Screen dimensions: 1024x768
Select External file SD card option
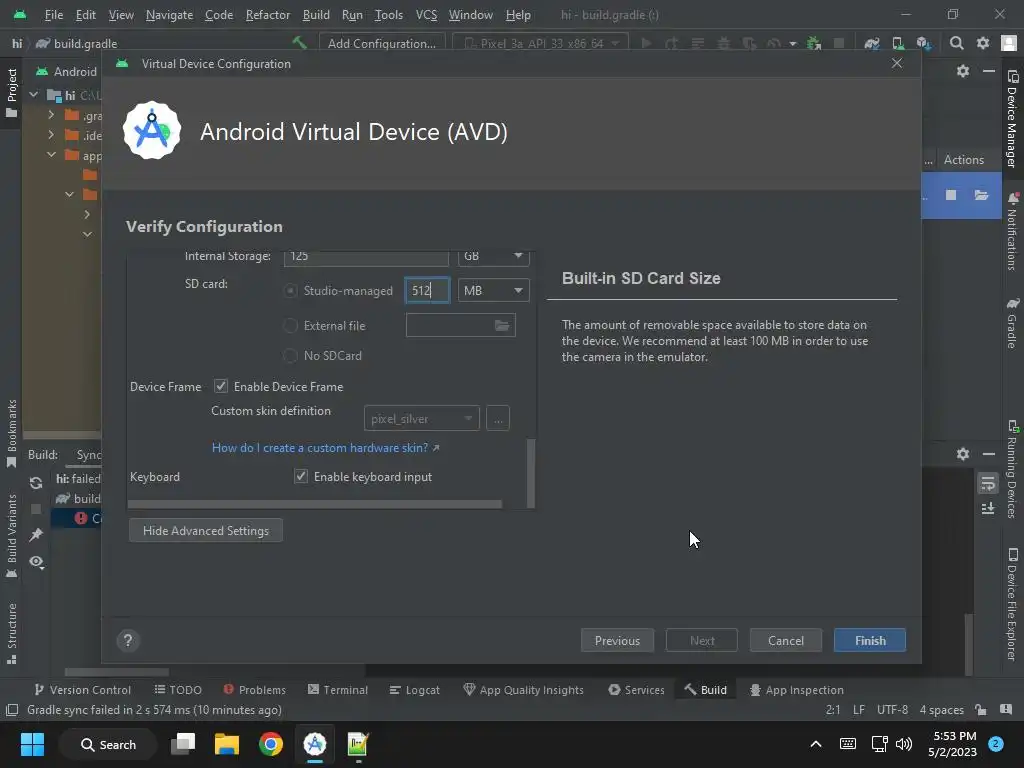[290, 325]
